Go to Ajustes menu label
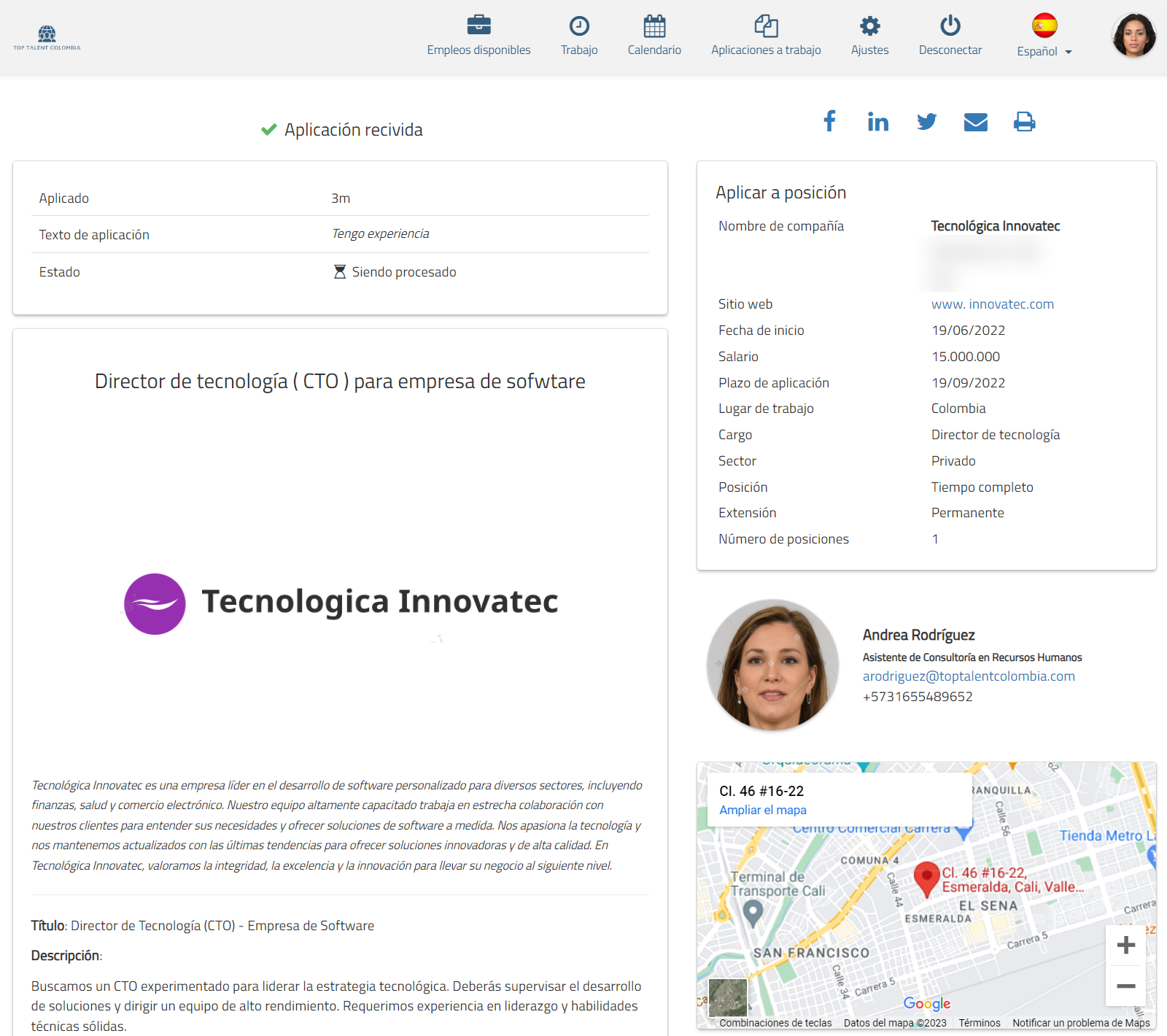The width and height of the screenshot is (1167, 1036). pyautogui.click(x=869, y=50)
